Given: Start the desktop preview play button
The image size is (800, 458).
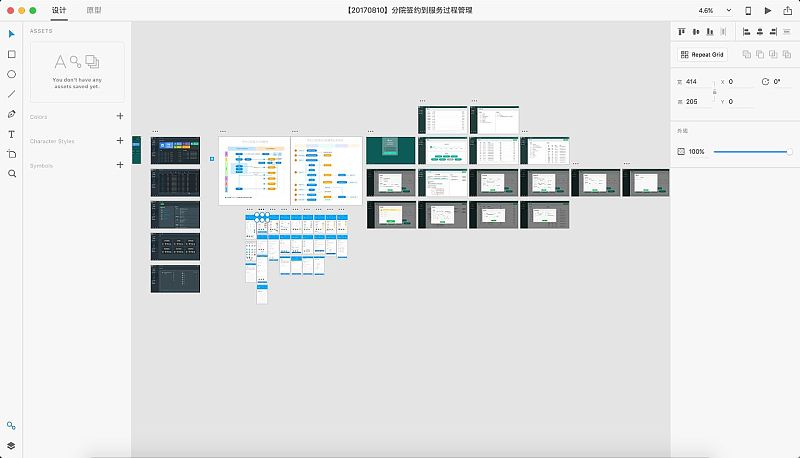Looking at the screenshot, I should (x=768, y=11).
